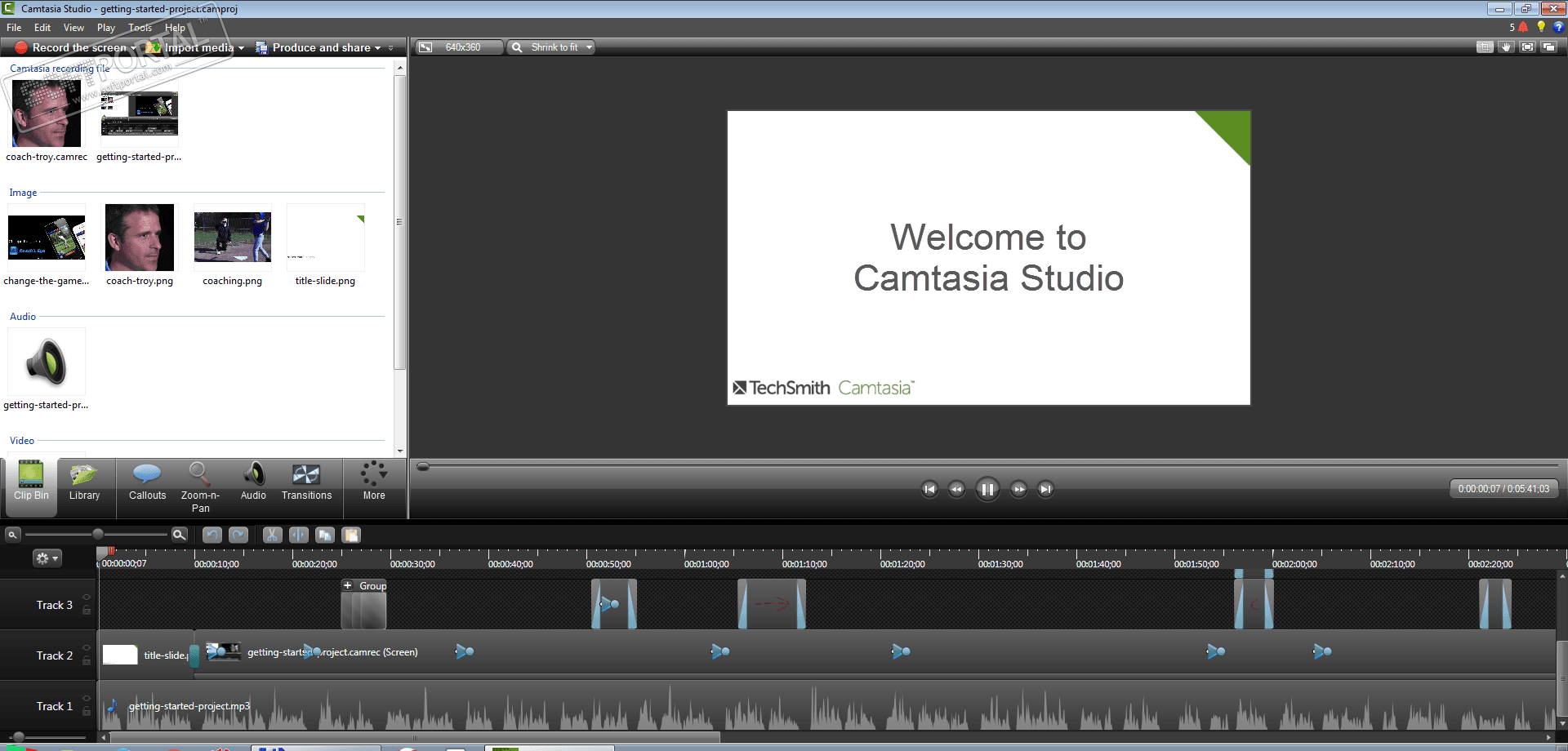Open the tips lightbulb
Viewport: 1568px width, 751px height.
point(1541,27)
